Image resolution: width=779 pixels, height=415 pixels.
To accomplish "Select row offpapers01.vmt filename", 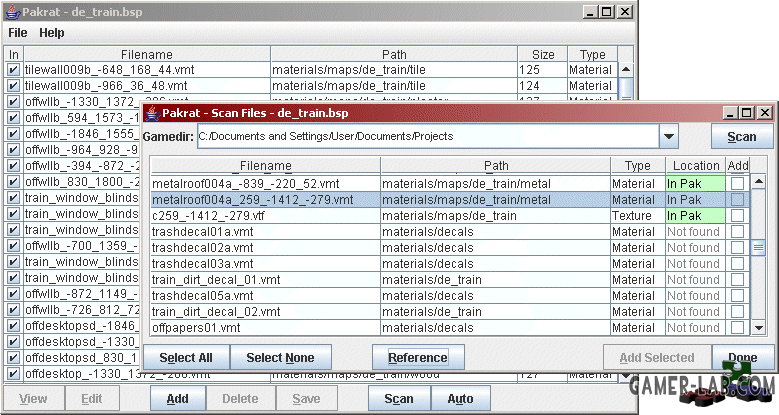I will click(x=196, y=328).
